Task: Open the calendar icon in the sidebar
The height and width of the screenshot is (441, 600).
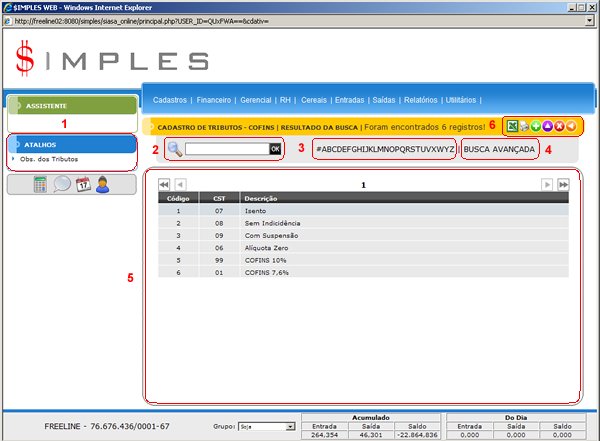Action: pyautogui.click(x=83, y=184)
